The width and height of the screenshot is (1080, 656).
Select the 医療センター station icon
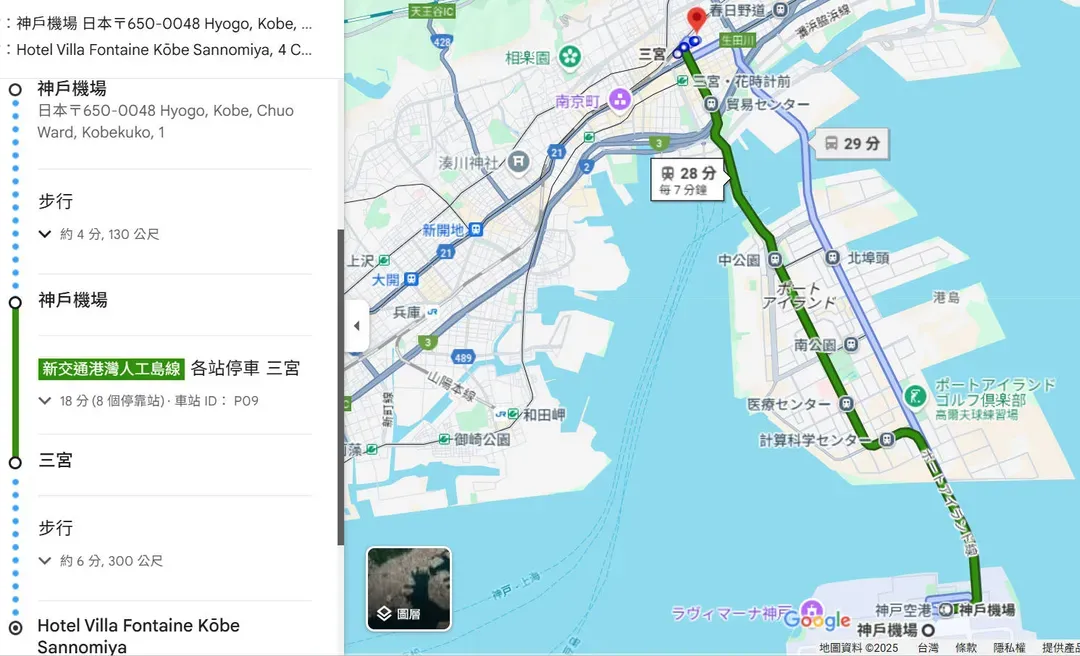tap(846, 404)
